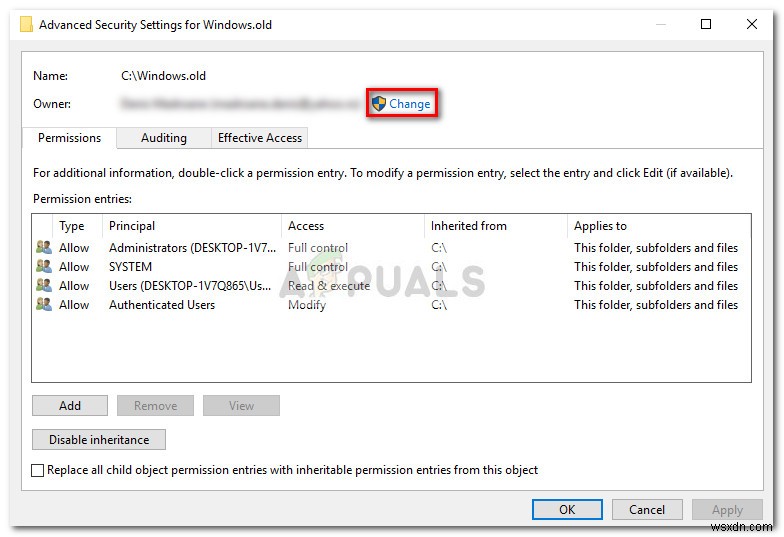Close the Advanced Security Settings window
This screenshot has height=537, width=784.
coord(752,24)
